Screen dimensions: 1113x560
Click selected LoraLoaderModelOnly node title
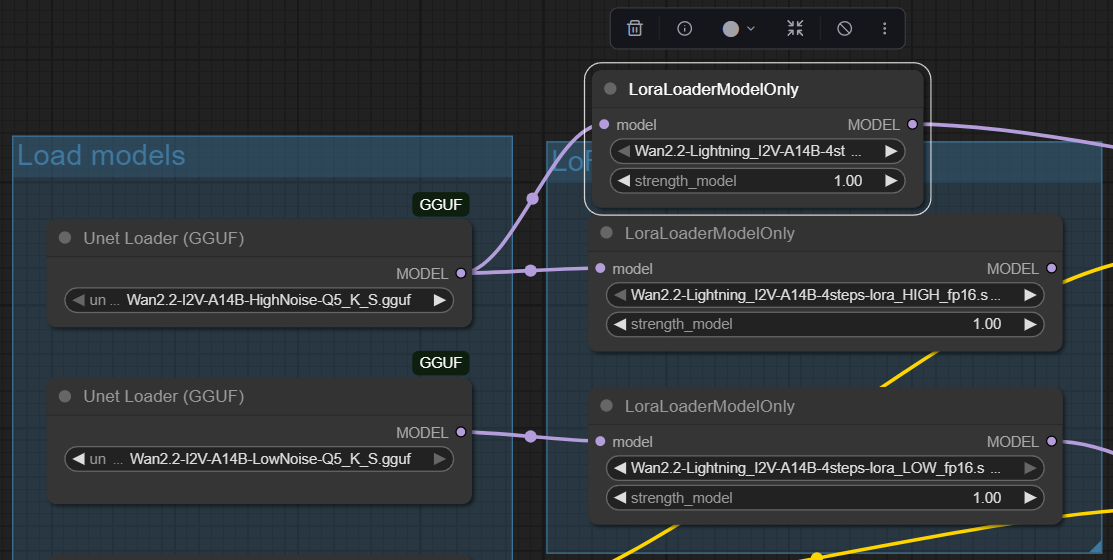[713, 89]
